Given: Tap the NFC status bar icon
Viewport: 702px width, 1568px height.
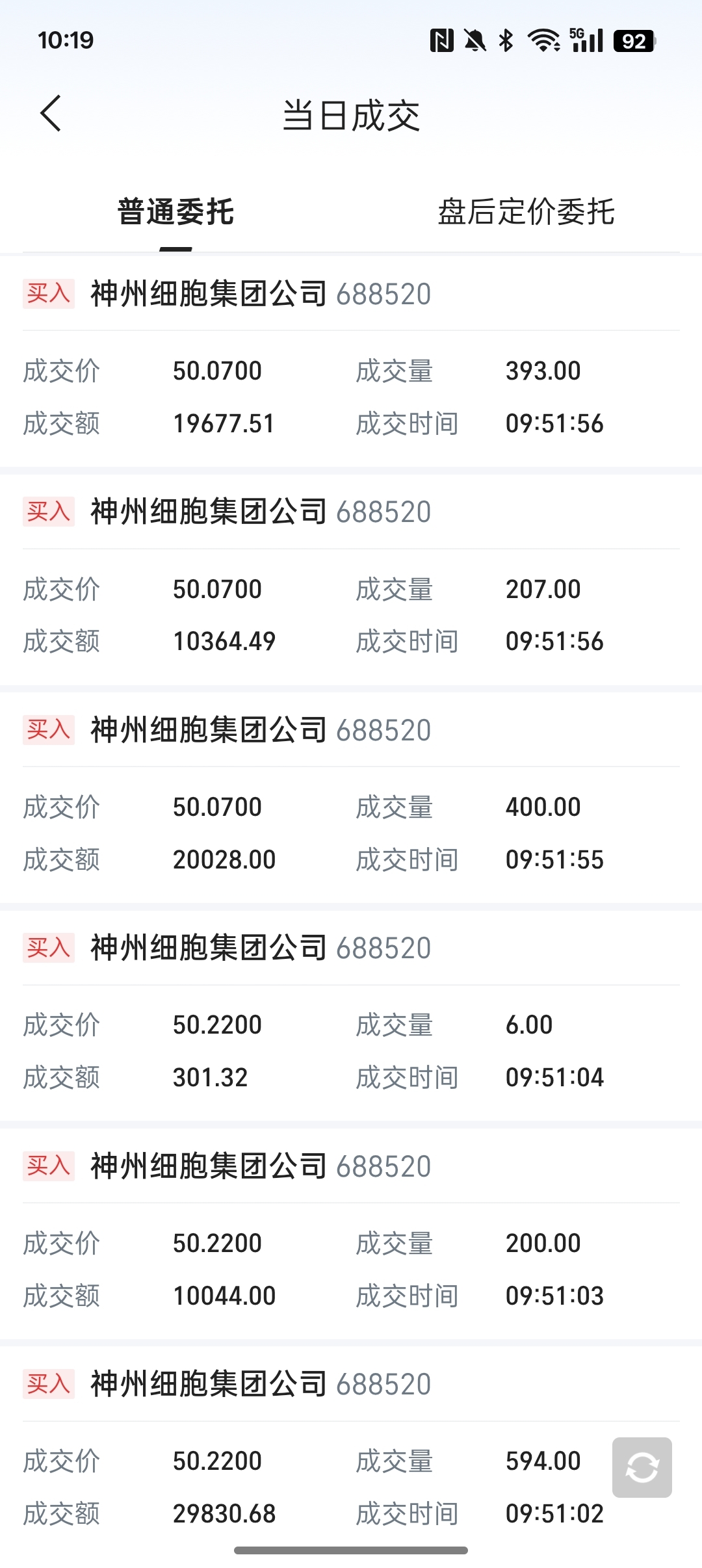Looking at the screenshot, I should pyautogui.click(x=442, y=41).
